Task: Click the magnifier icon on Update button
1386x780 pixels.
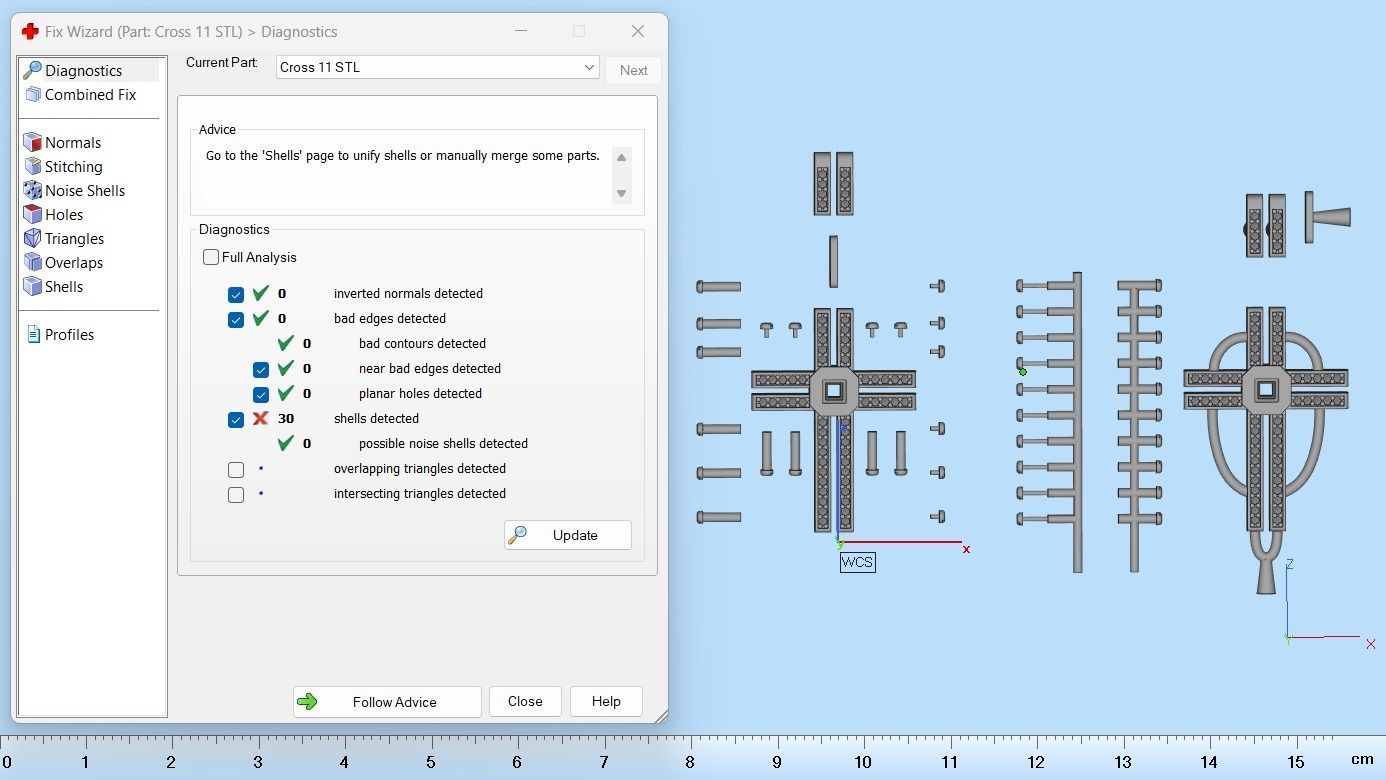Action: click(517, 535)
